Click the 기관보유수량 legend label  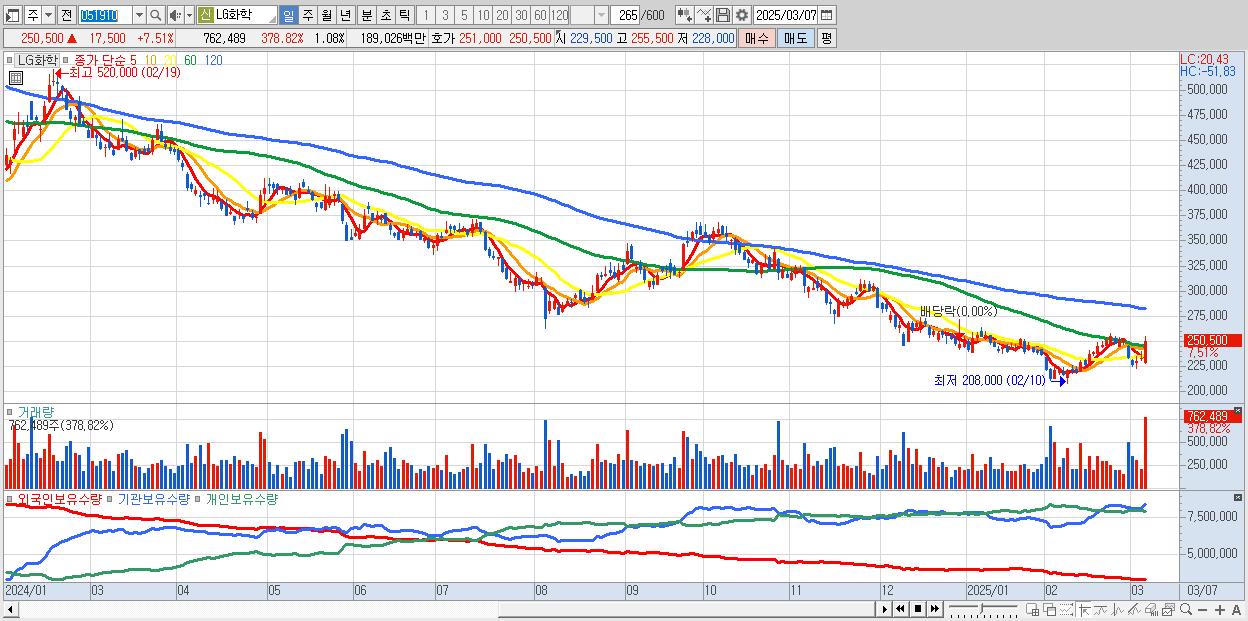click(x=152, y=498)
